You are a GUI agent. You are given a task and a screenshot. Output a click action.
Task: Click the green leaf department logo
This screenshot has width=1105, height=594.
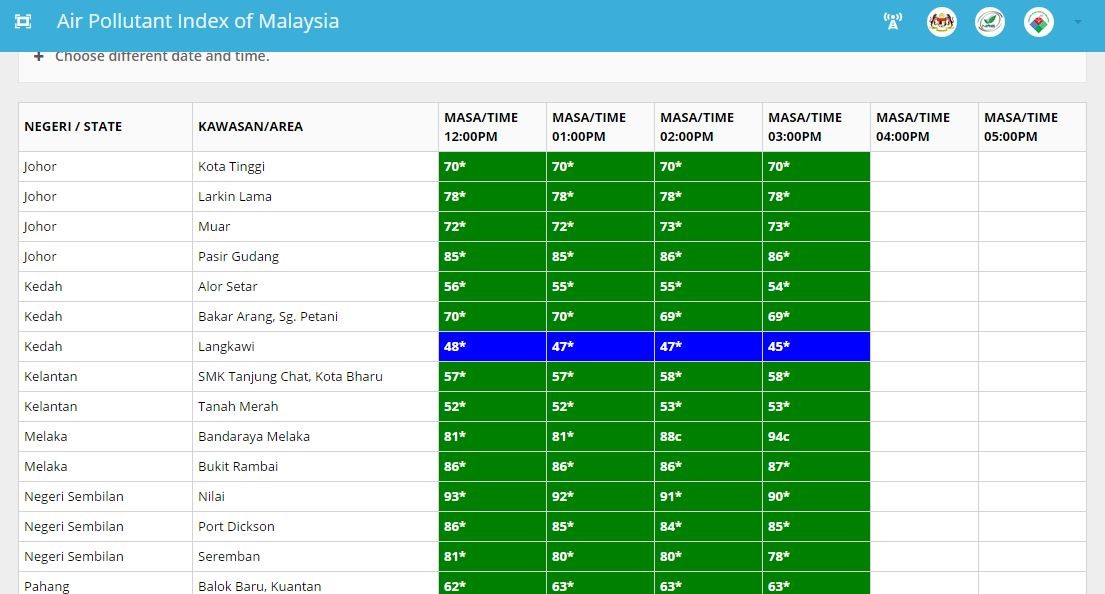click(x=990, y=22)
